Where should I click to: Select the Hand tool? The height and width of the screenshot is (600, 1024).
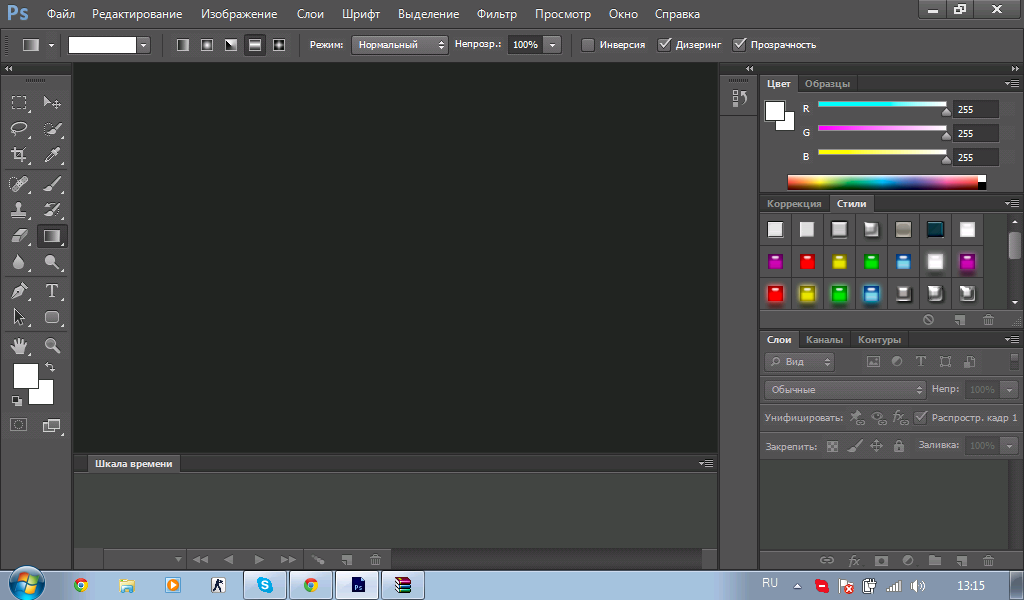[x=19, y=346]
